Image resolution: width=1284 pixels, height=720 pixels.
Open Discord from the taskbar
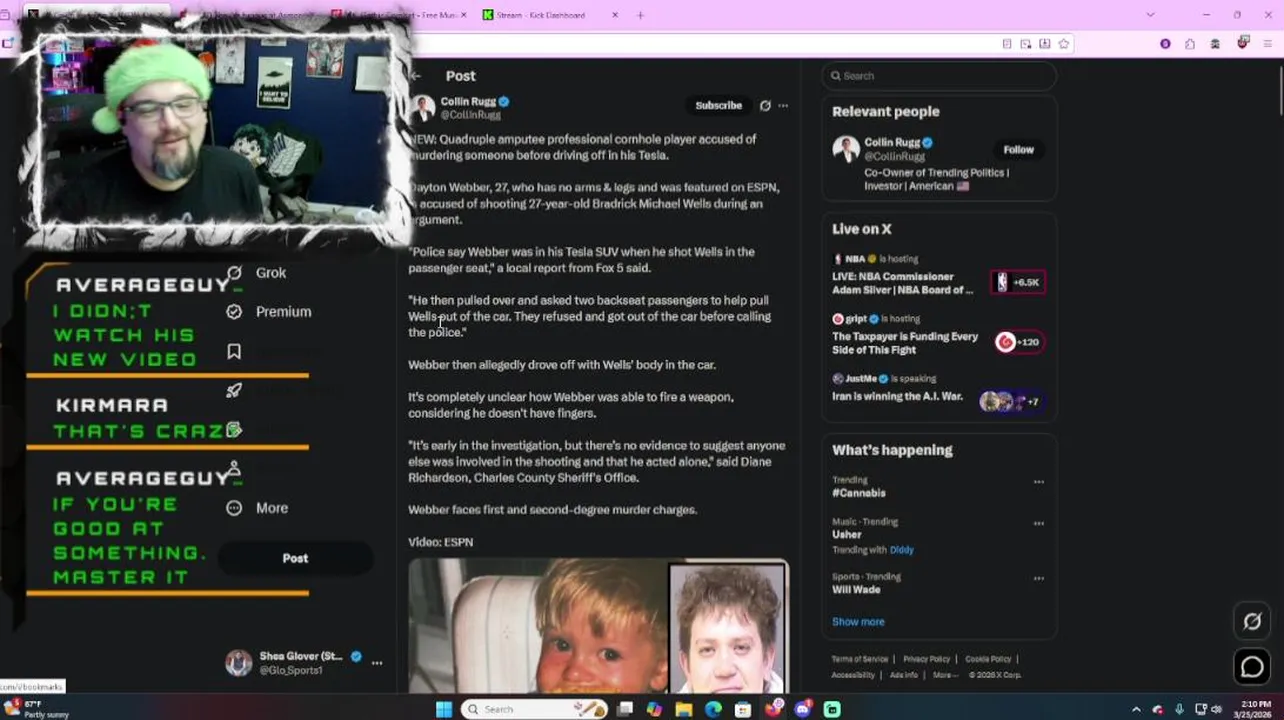803,709
